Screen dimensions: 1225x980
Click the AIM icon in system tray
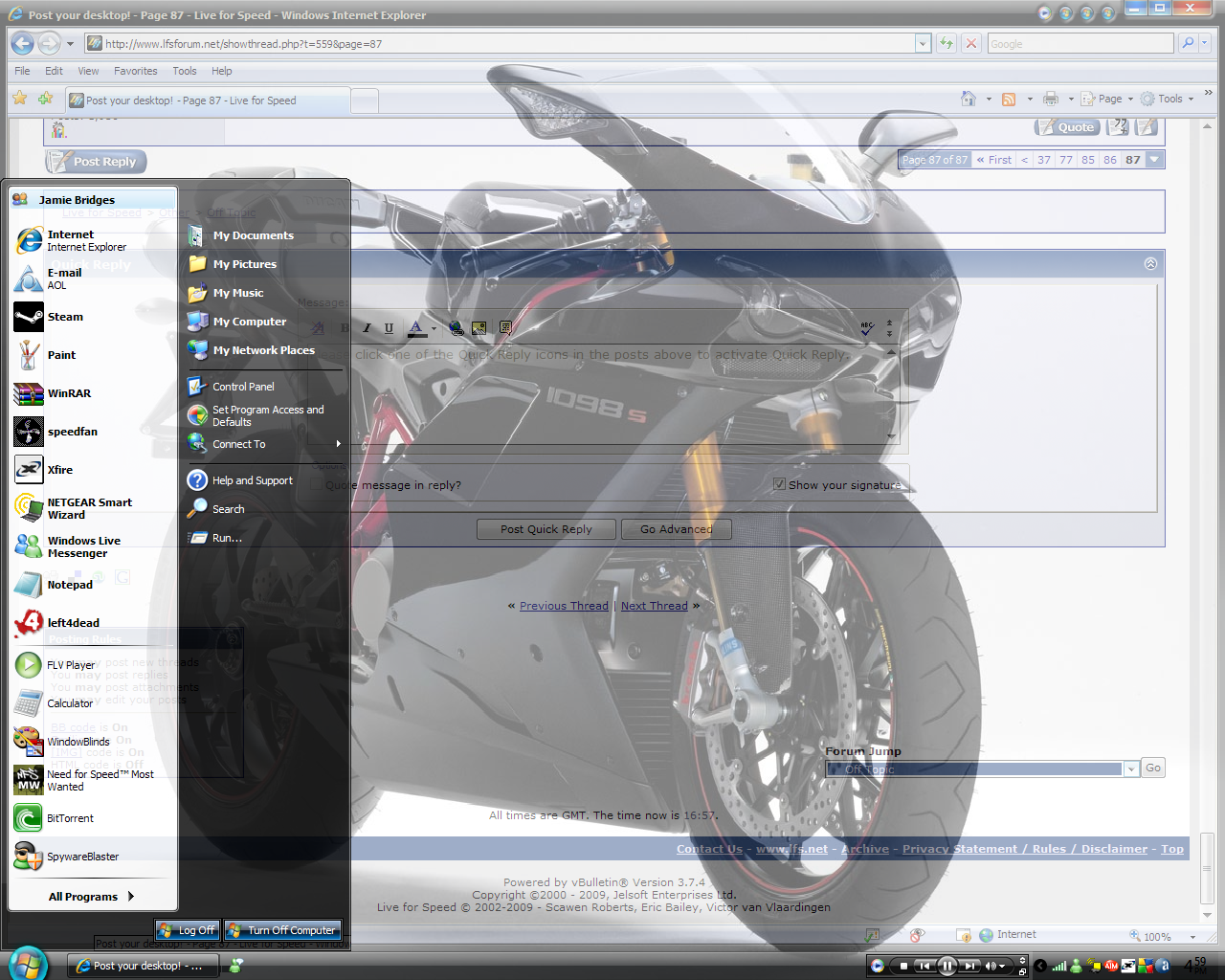(1111, 966)
